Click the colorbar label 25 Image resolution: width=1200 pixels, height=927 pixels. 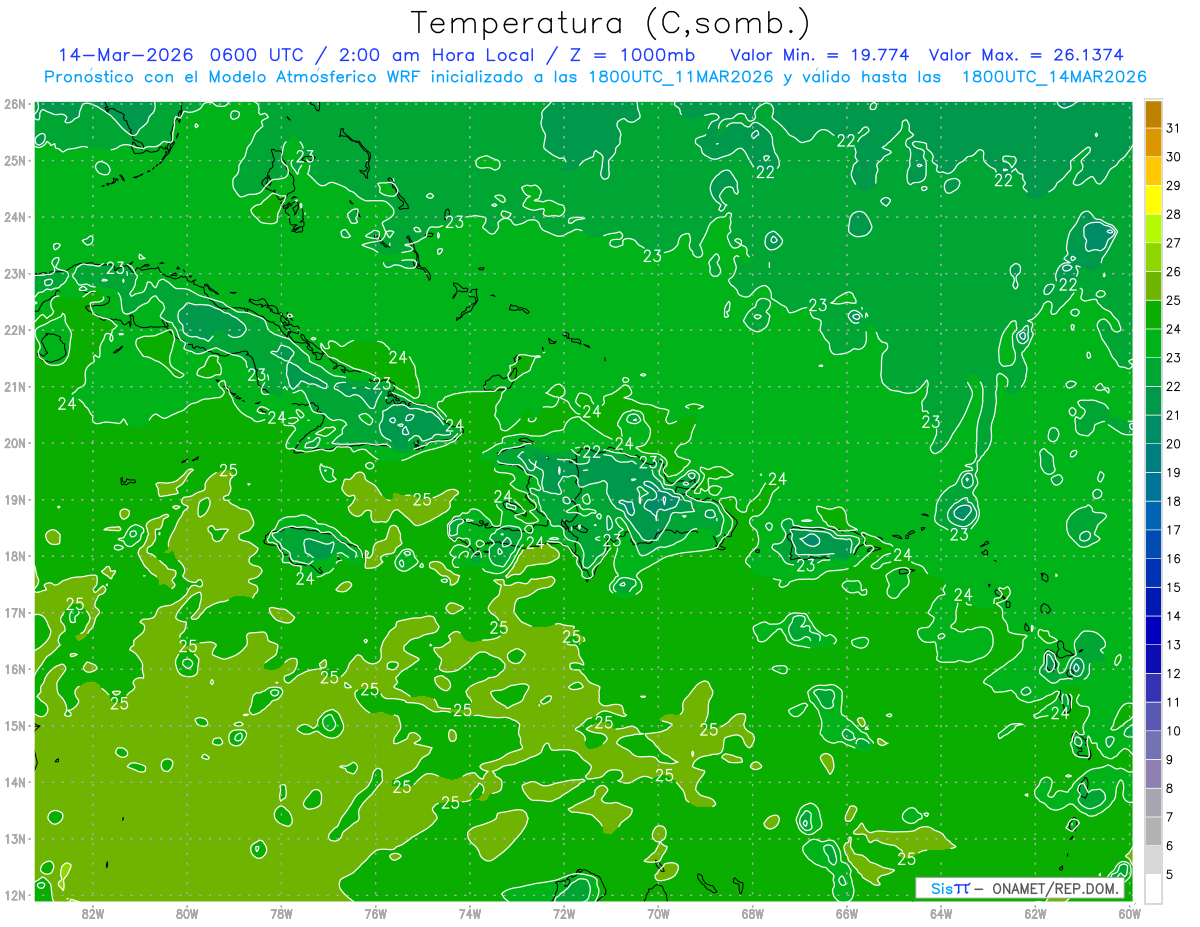click(x=1173, y=300)
